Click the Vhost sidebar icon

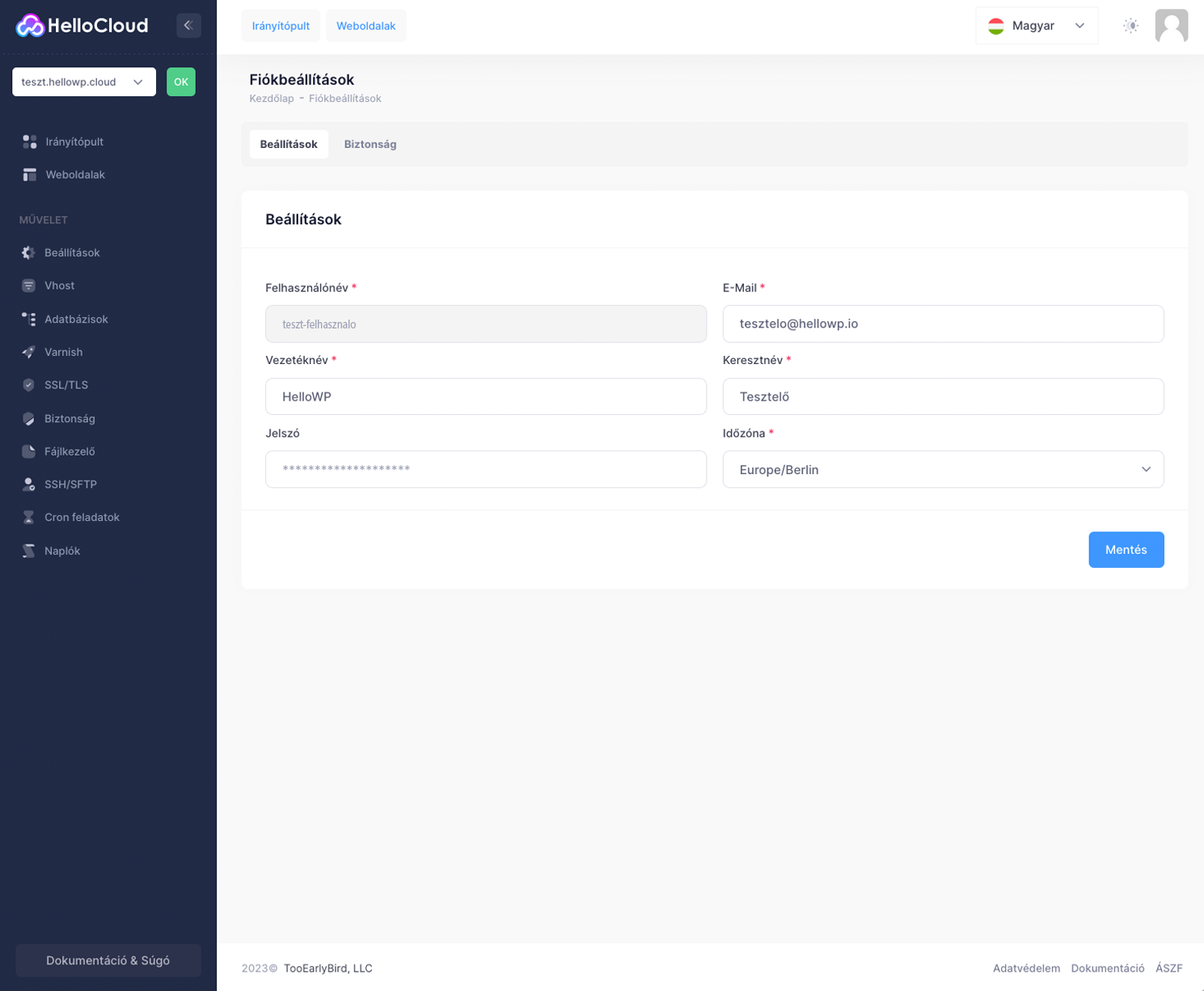tap(28, 286)
